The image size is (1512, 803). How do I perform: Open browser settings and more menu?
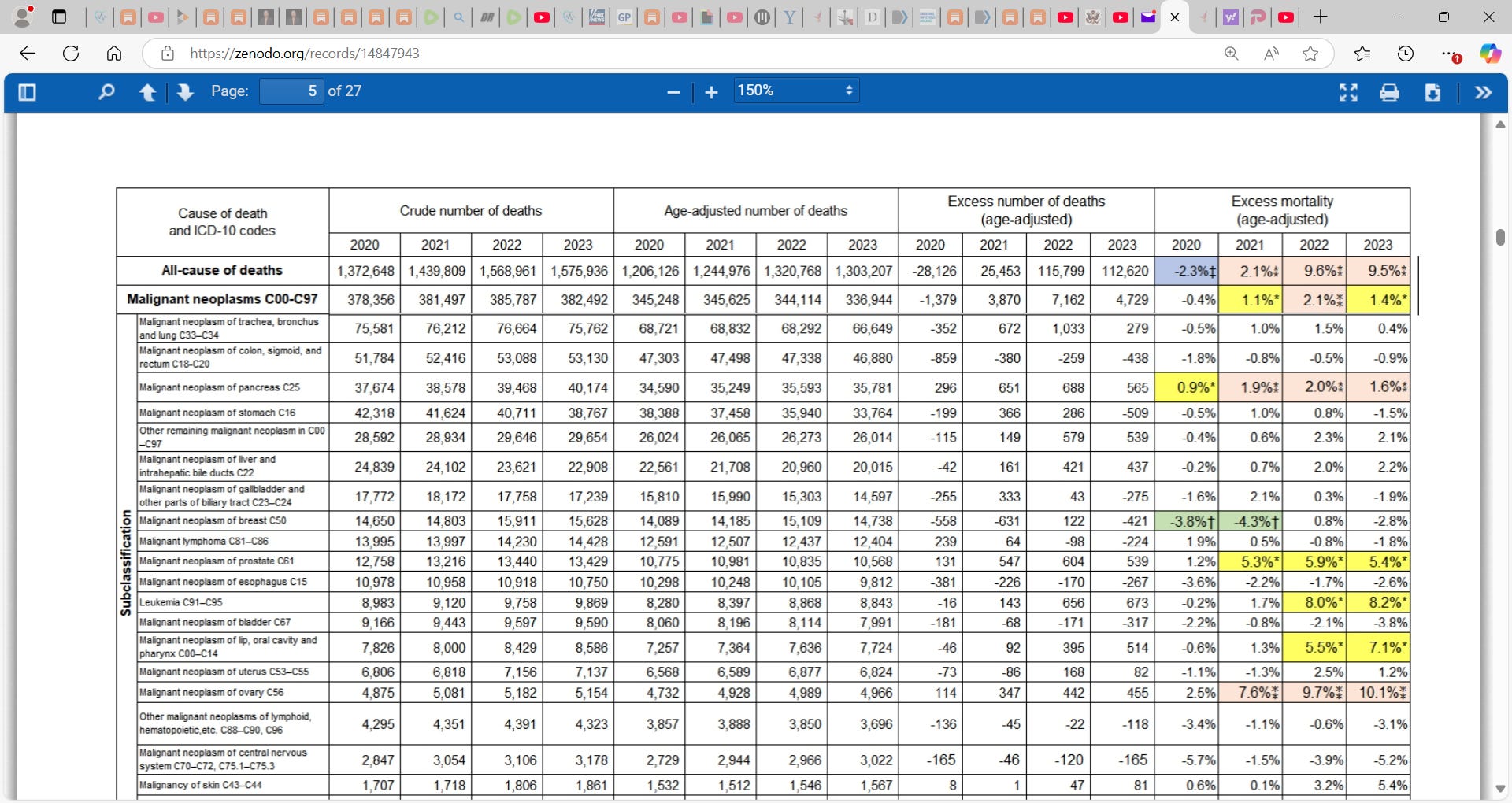[1449, 54]
